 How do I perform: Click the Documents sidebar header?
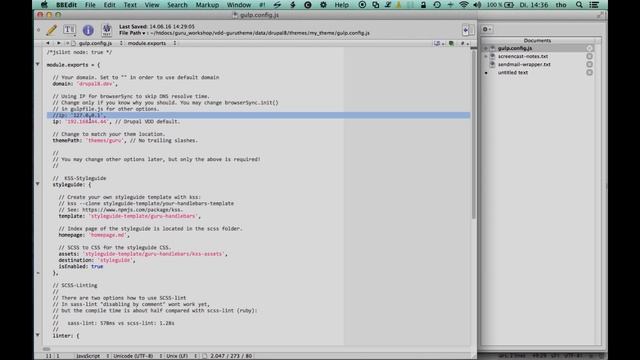pos(537,40)
